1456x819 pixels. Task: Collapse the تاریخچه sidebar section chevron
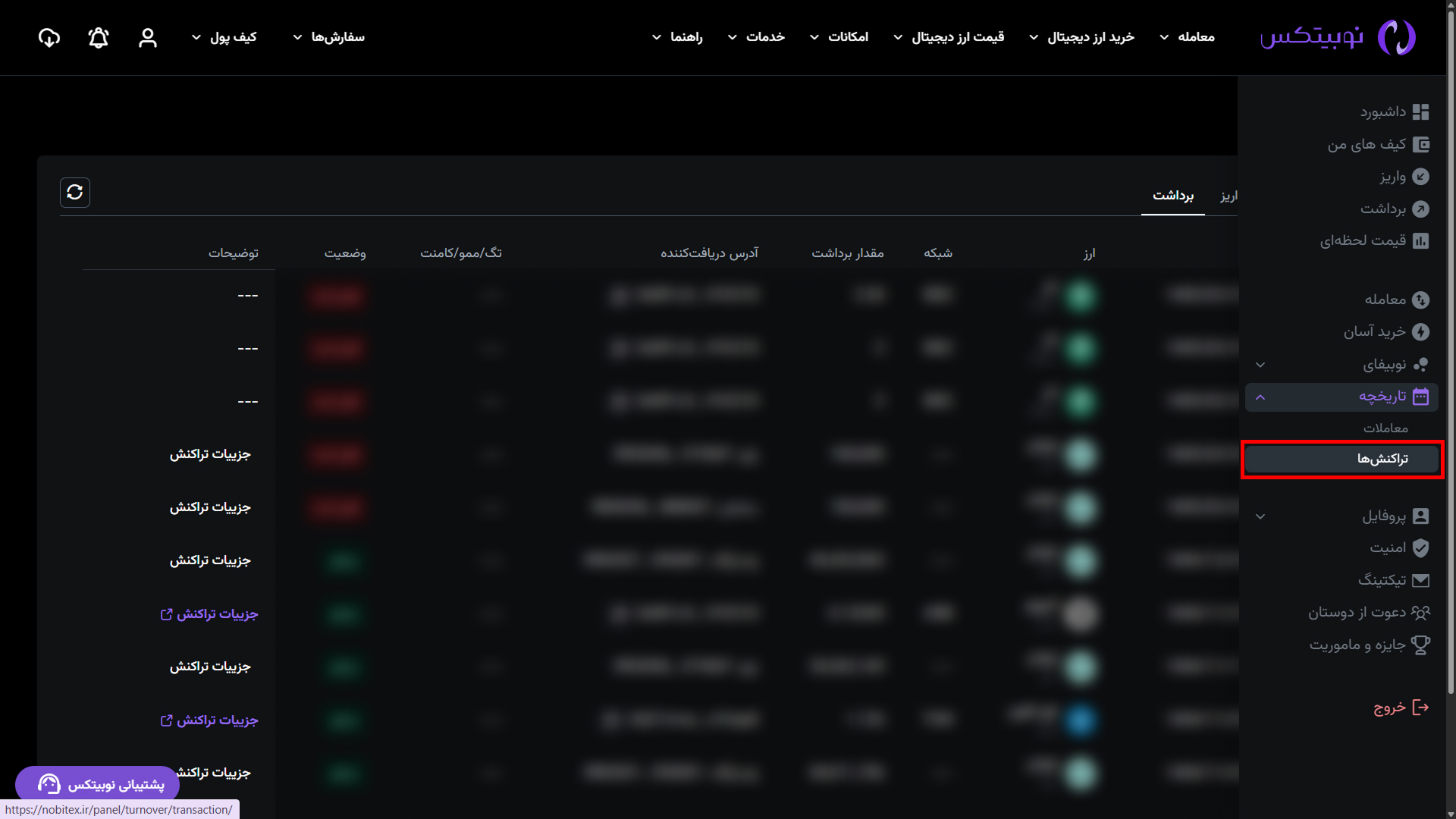coord(1260,397)
